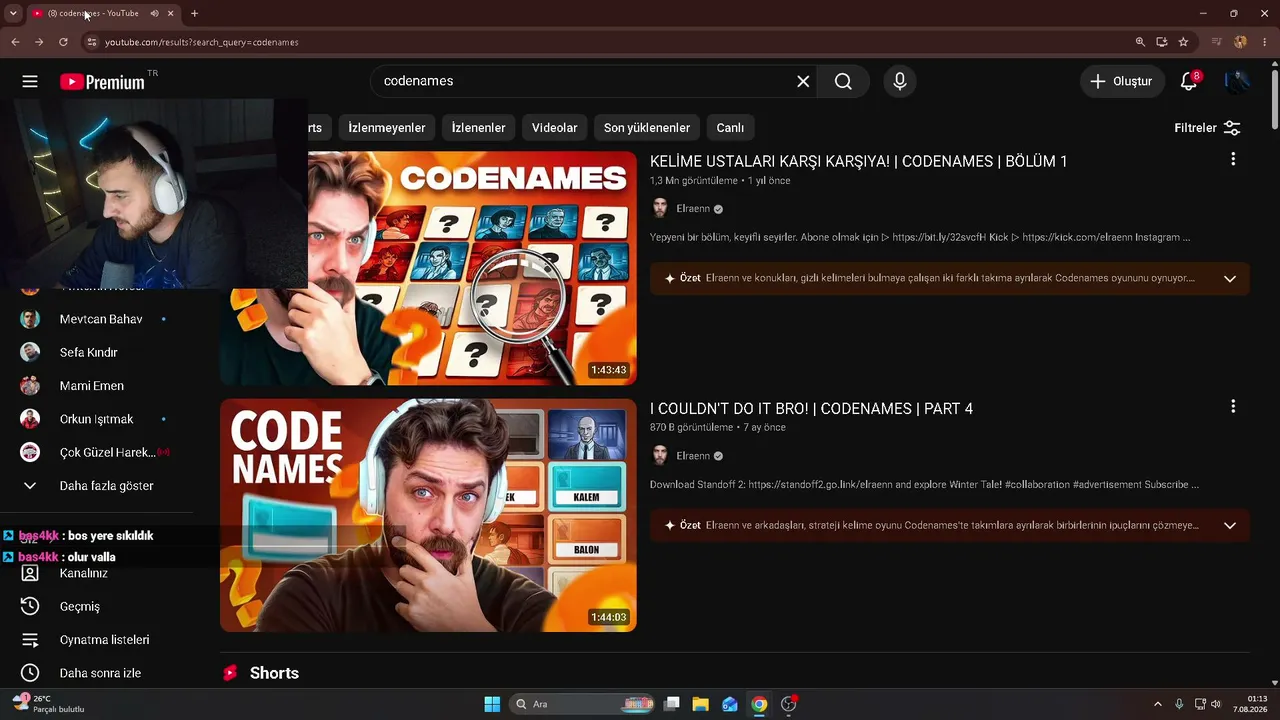Show hidden system tray icons
The image size is (1280, 720).
click(1158, 704)
